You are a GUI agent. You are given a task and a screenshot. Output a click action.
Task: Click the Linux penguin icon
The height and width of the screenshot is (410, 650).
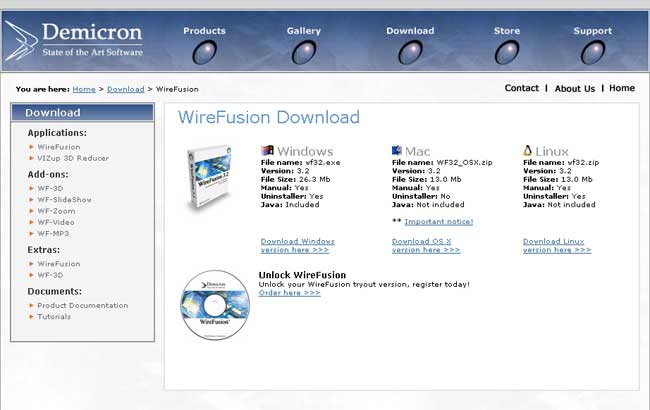click(x=528, y=151)
